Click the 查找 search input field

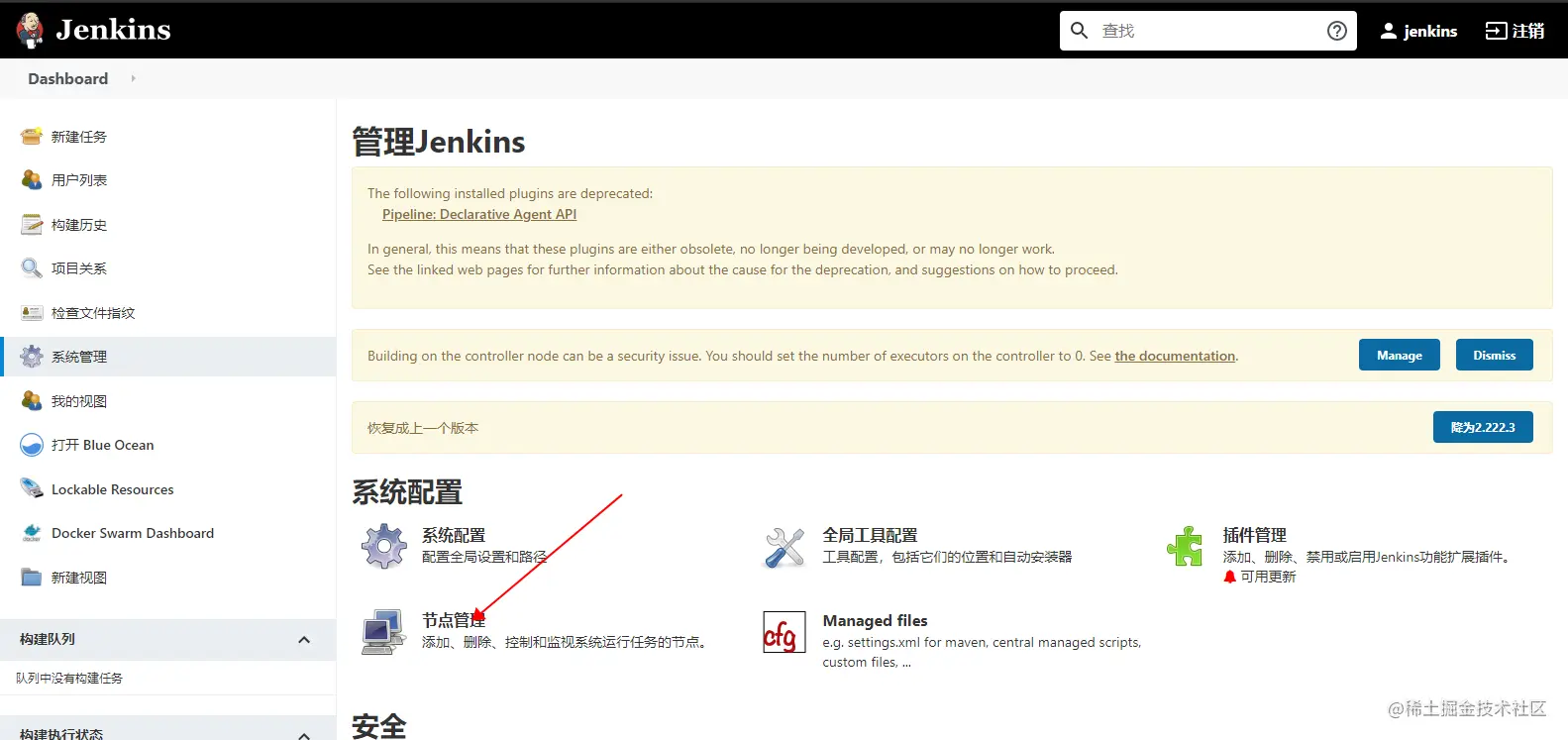tap(1208, 31)
